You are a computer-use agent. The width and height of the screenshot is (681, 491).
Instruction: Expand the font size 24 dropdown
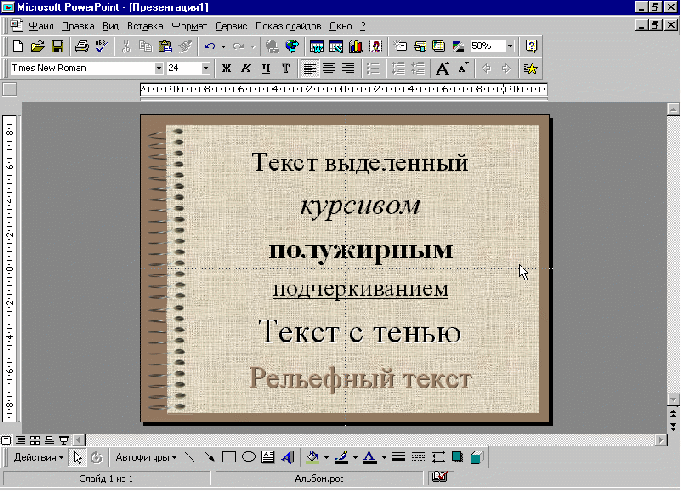[x=206, y=68]
